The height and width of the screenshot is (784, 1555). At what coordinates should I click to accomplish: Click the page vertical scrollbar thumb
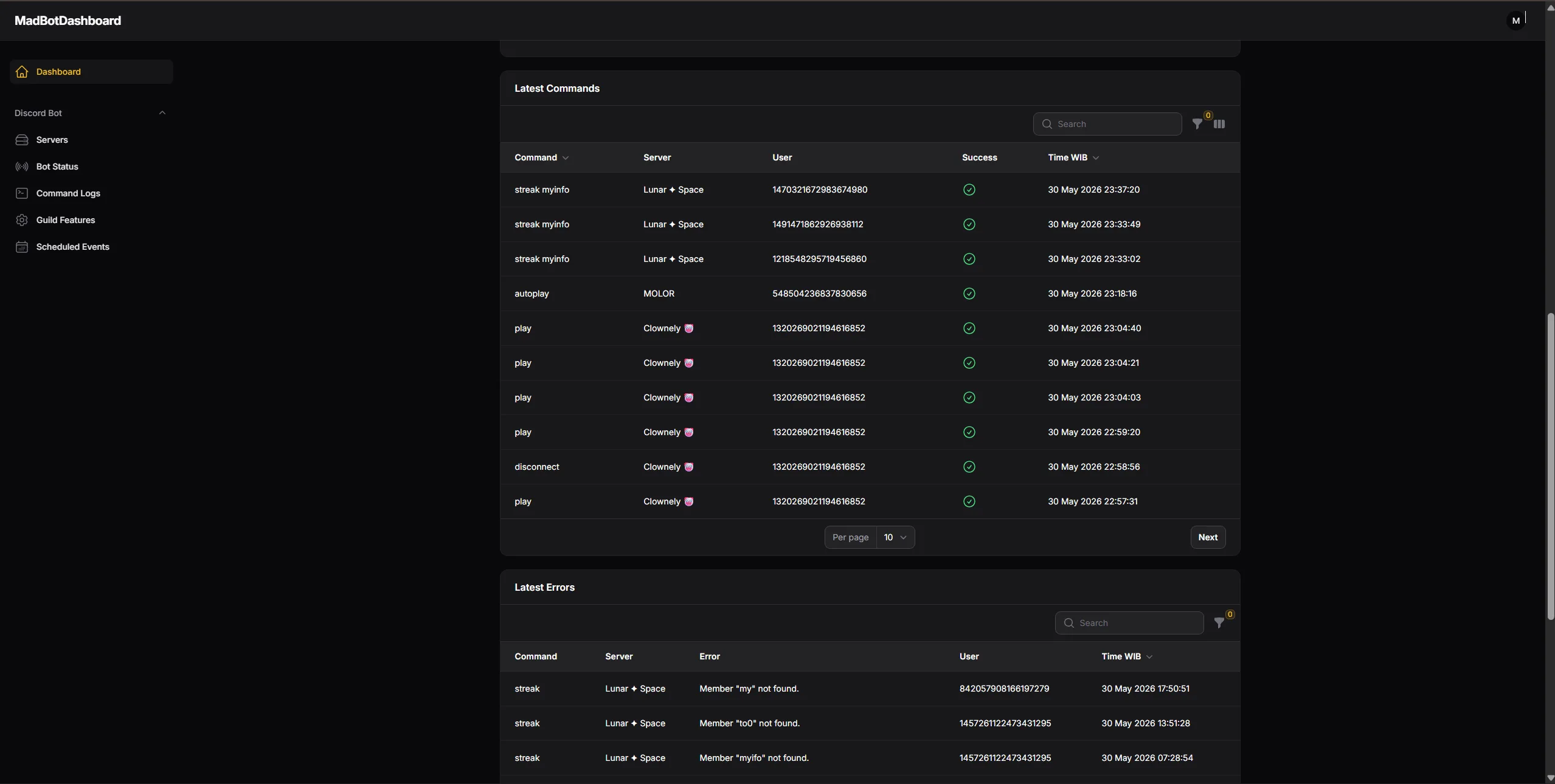click(1550, 466)
